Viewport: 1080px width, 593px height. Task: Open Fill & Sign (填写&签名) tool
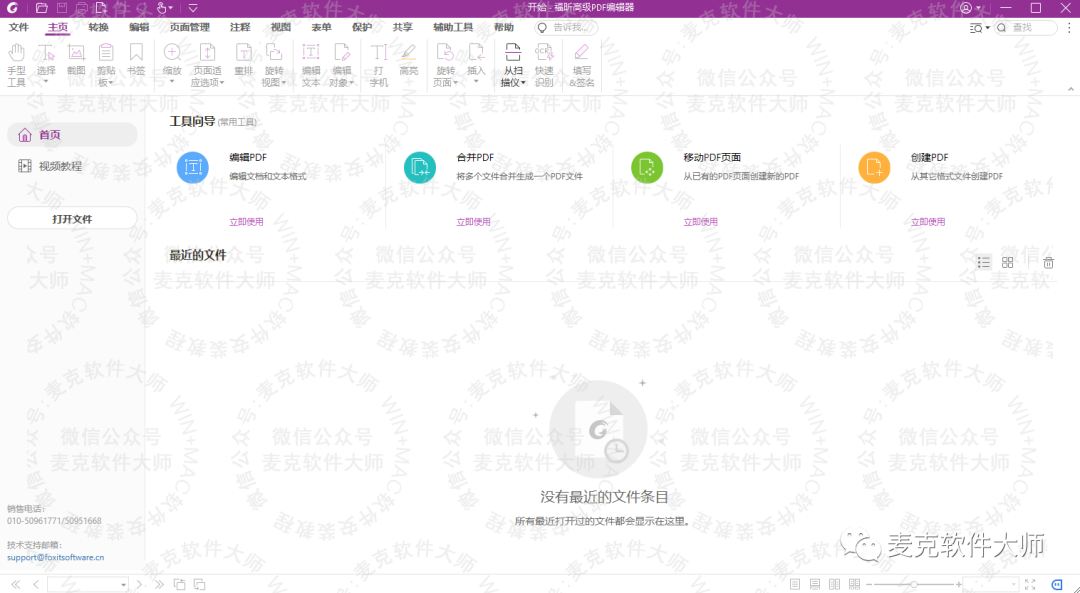[581, 65]
